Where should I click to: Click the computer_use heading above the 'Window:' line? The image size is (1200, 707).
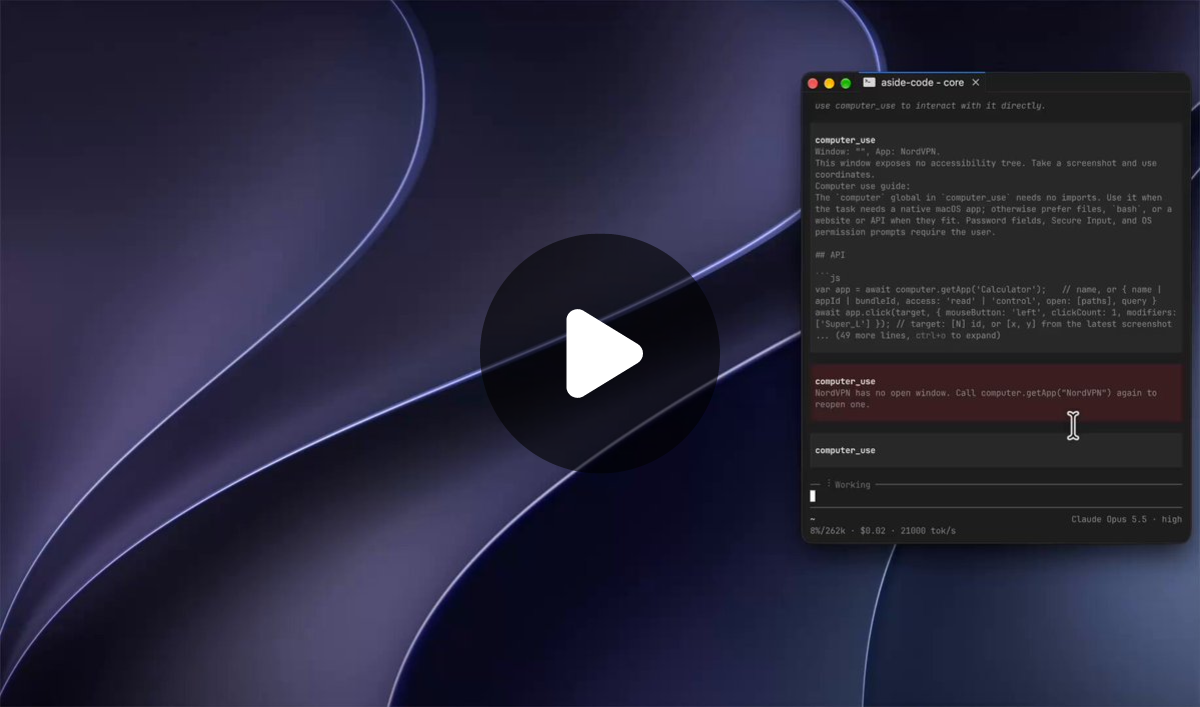845,140
